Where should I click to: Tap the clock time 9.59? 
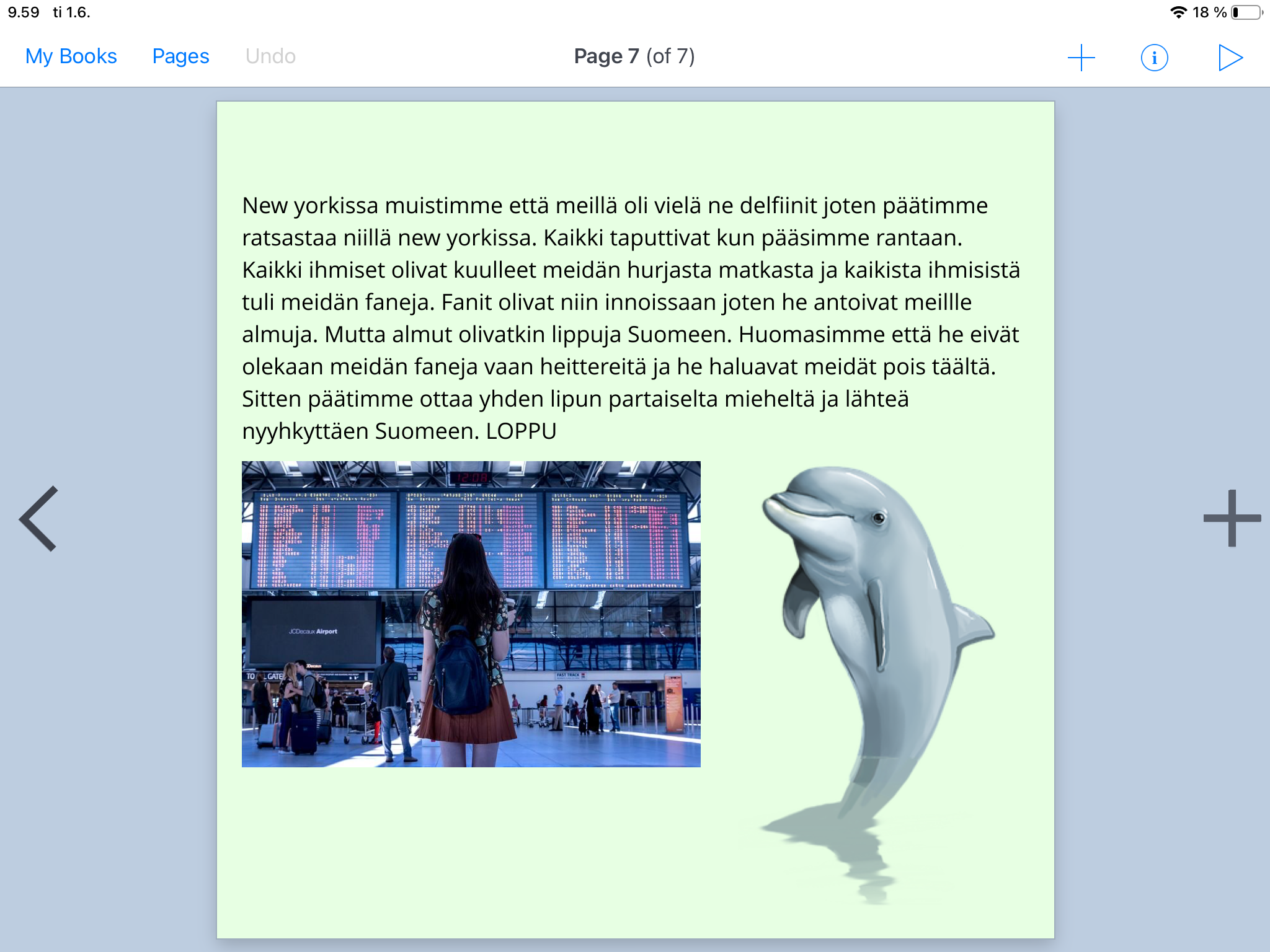pyautogui.click(x=24, y=12)
